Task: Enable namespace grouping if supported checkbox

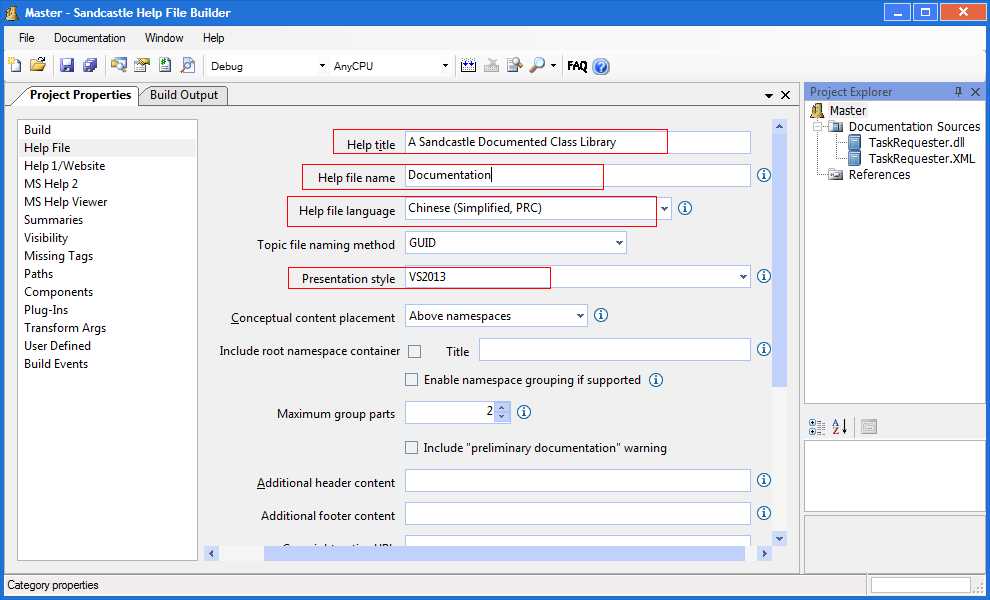Action: (412, 380)
